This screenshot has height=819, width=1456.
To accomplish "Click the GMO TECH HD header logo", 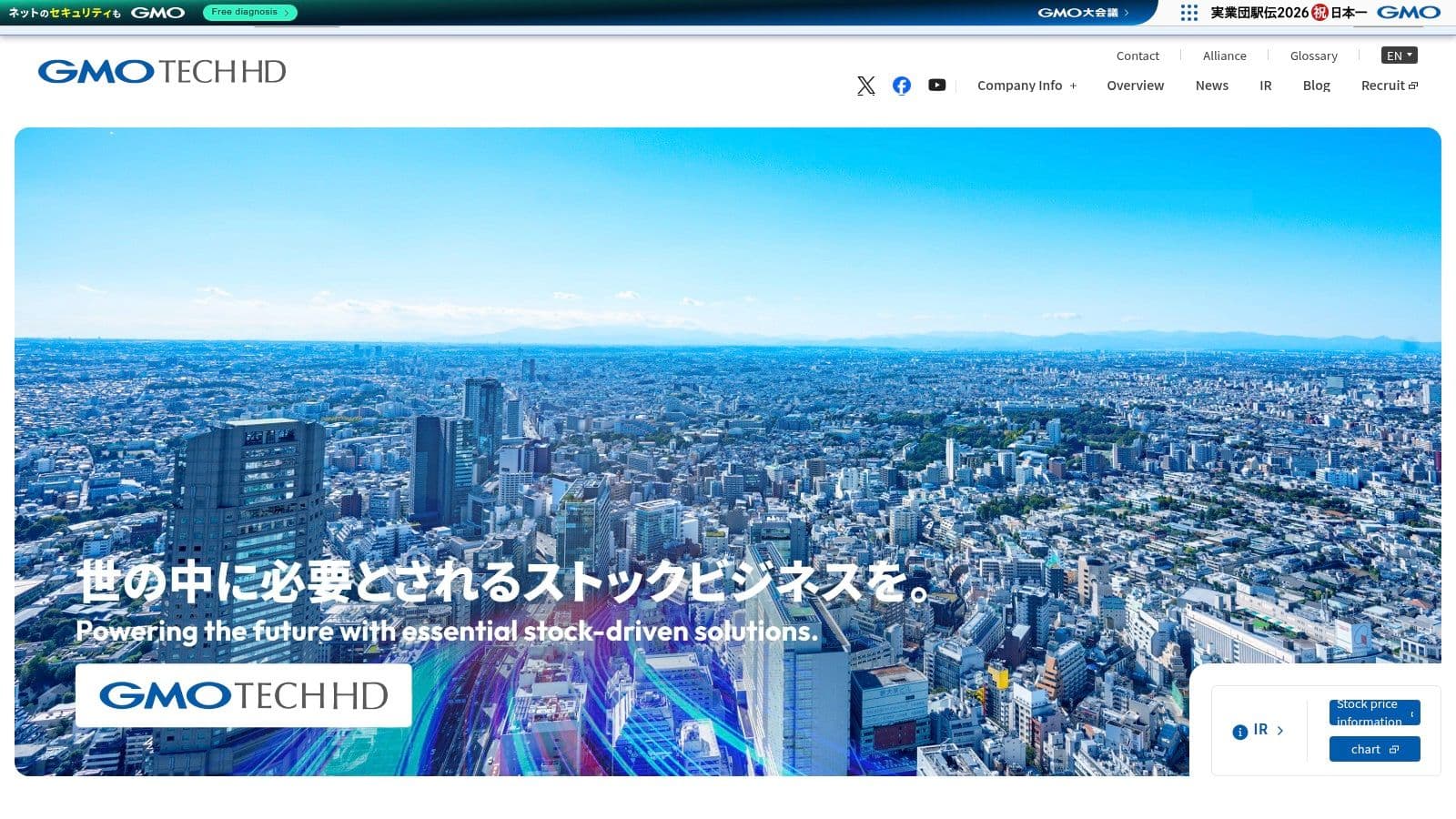I will point(162,71).
